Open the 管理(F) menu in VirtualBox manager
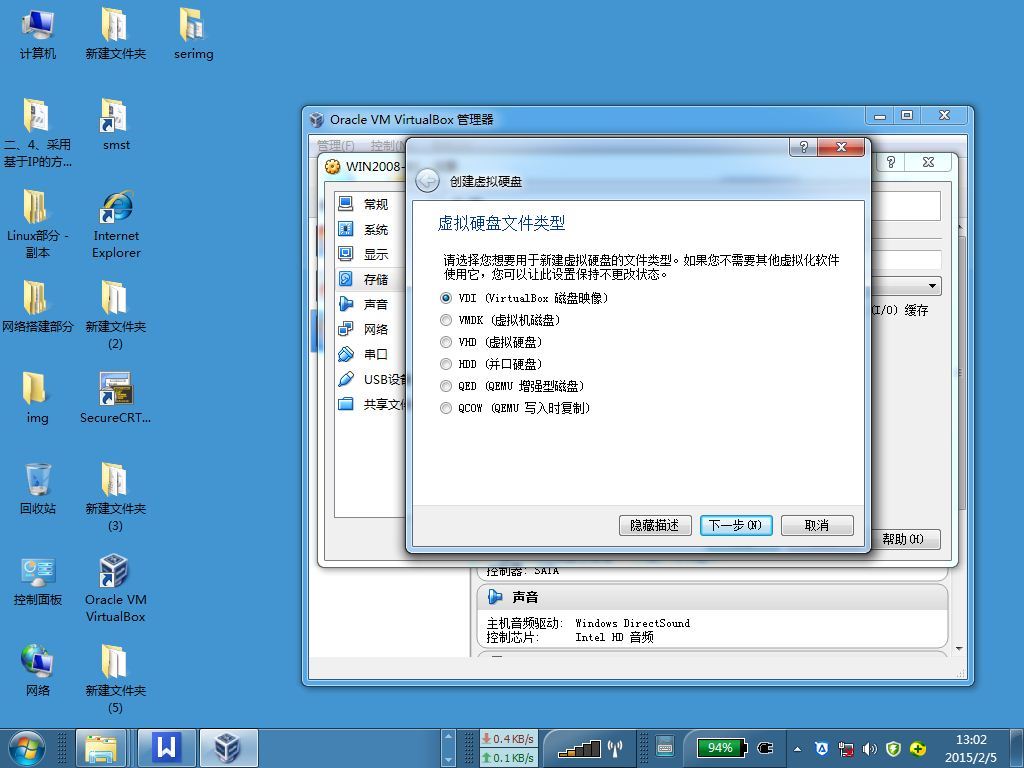 (335, 145)
